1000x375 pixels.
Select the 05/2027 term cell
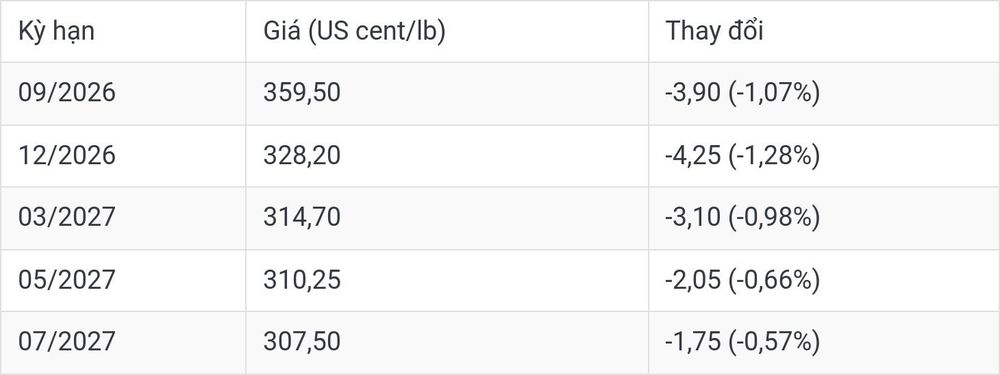pyautogui.click(x=67, y=280)
